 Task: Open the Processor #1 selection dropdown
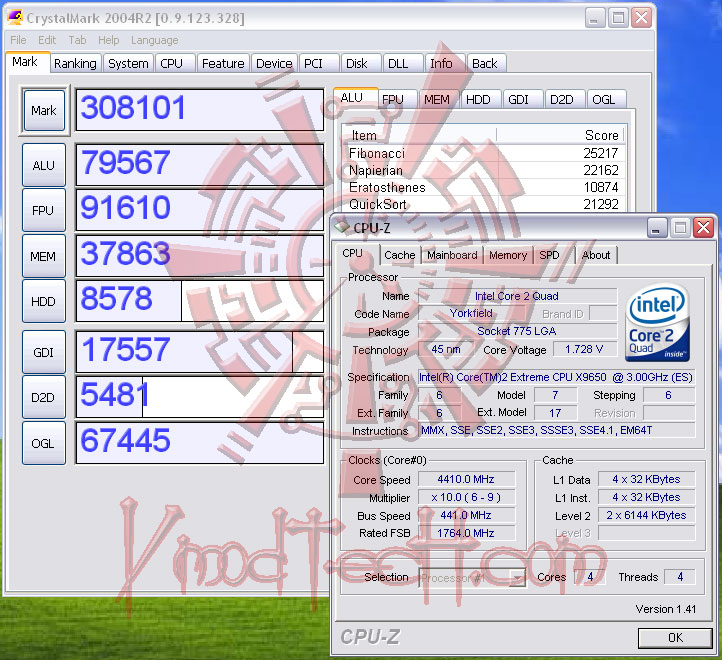click(x=472, y=577)
